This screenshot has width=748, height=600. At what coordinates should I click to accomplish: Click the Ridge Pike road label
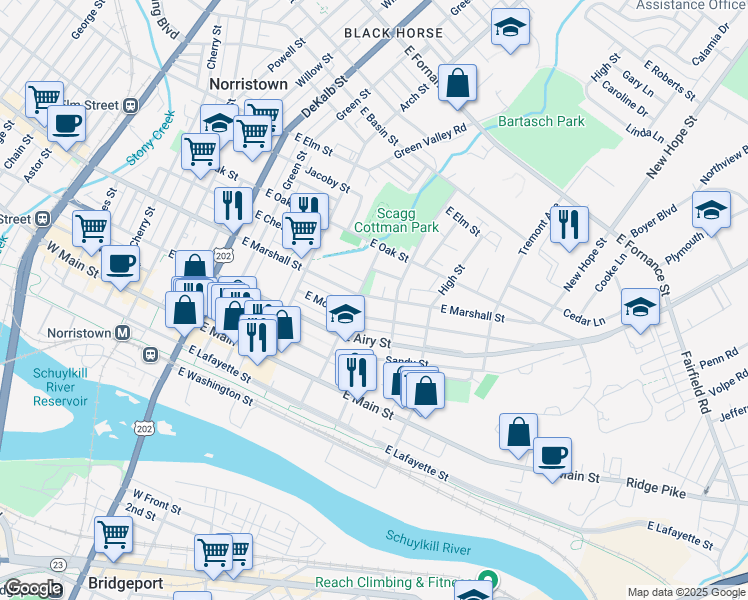[x=656, y=487]
